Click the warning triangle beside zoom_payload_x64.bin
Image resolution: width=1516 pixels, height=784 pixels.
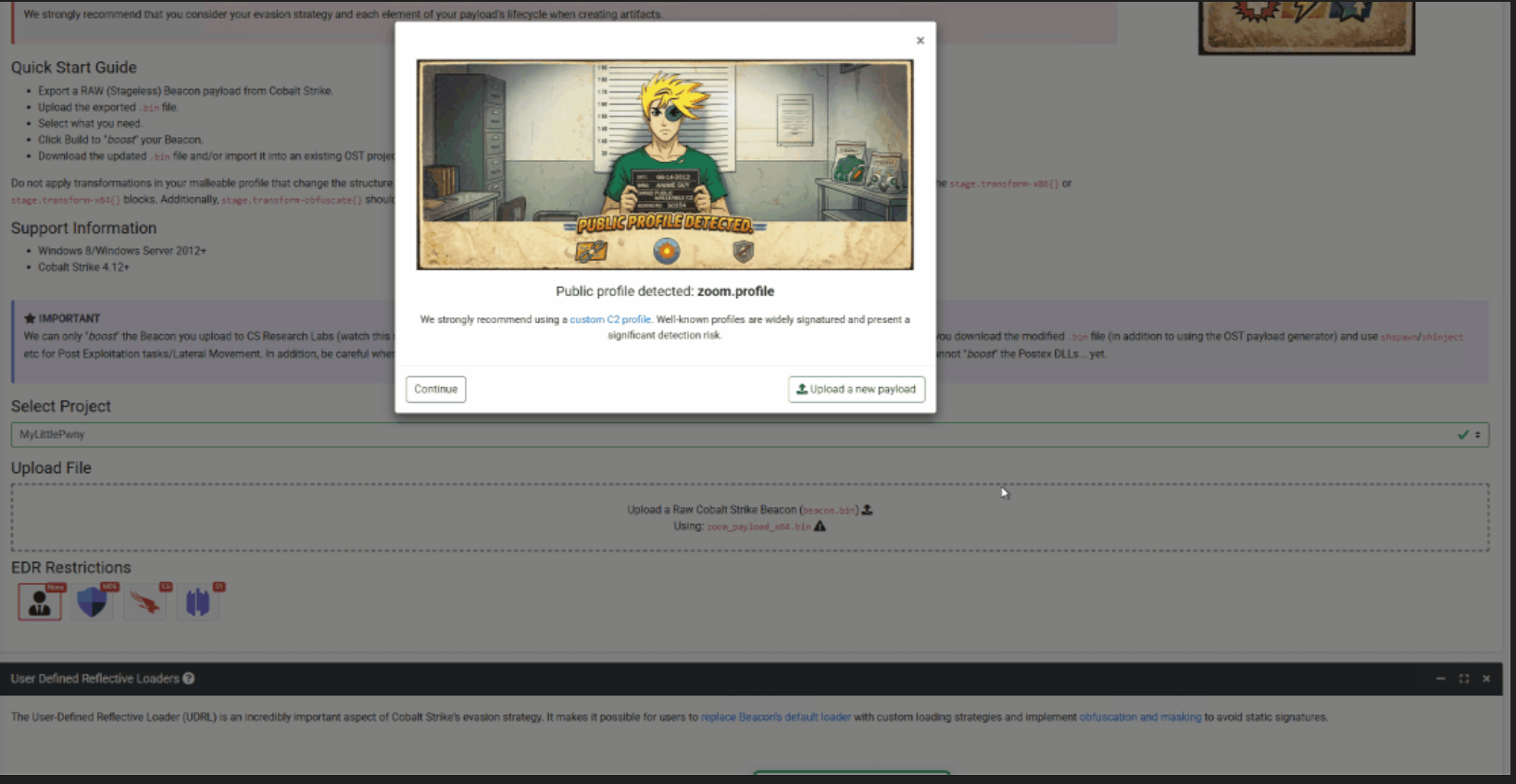(820, 527)
